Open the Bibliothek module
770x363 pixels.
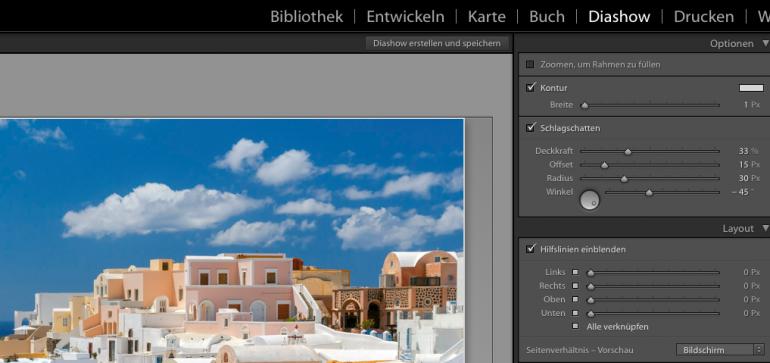pyautogui.click(x=306, y=17)
